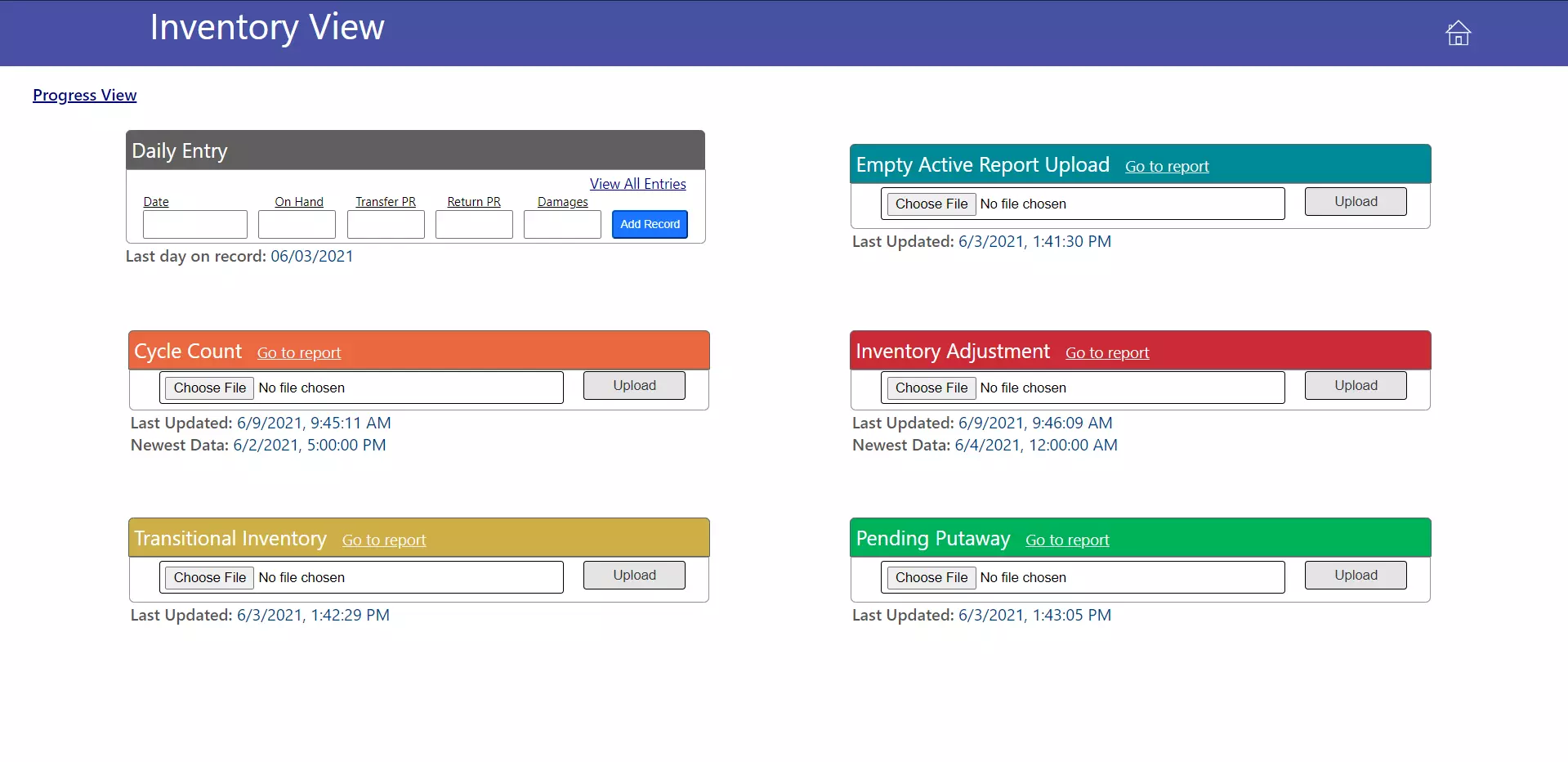Viewport: 1568px width, 762px height.
Task: Upload the Empty Active Report file
Action: coord(1355,202)
